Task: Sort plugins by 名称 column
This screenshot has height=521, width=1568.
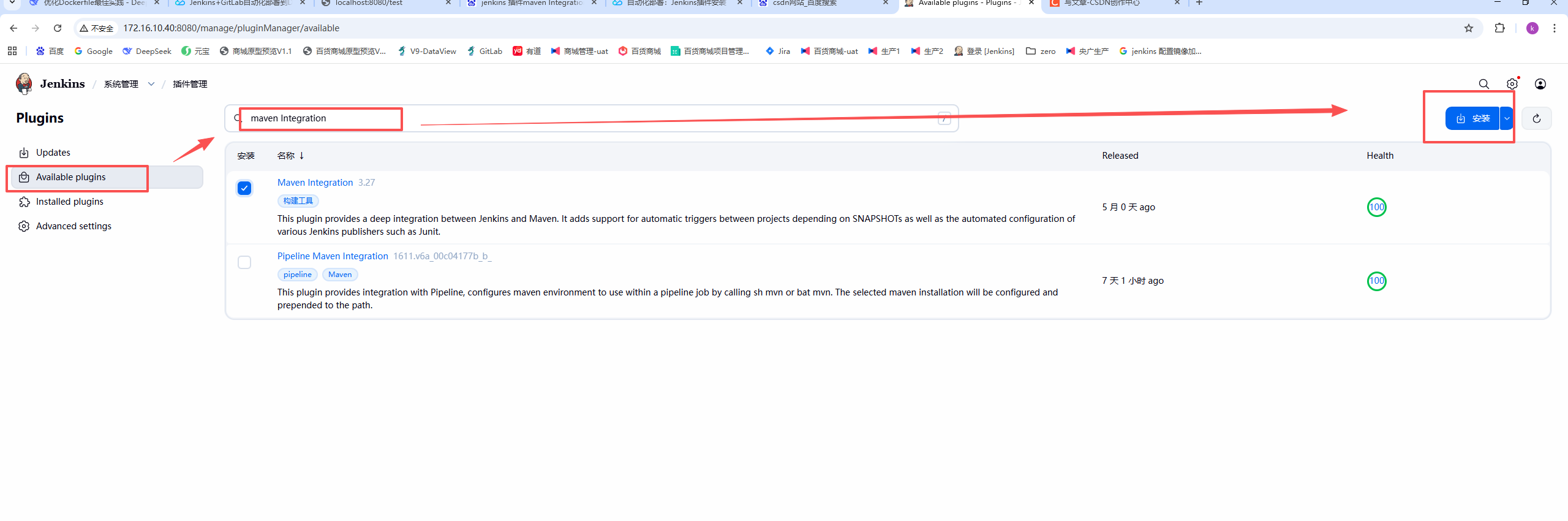Action: 290,156
